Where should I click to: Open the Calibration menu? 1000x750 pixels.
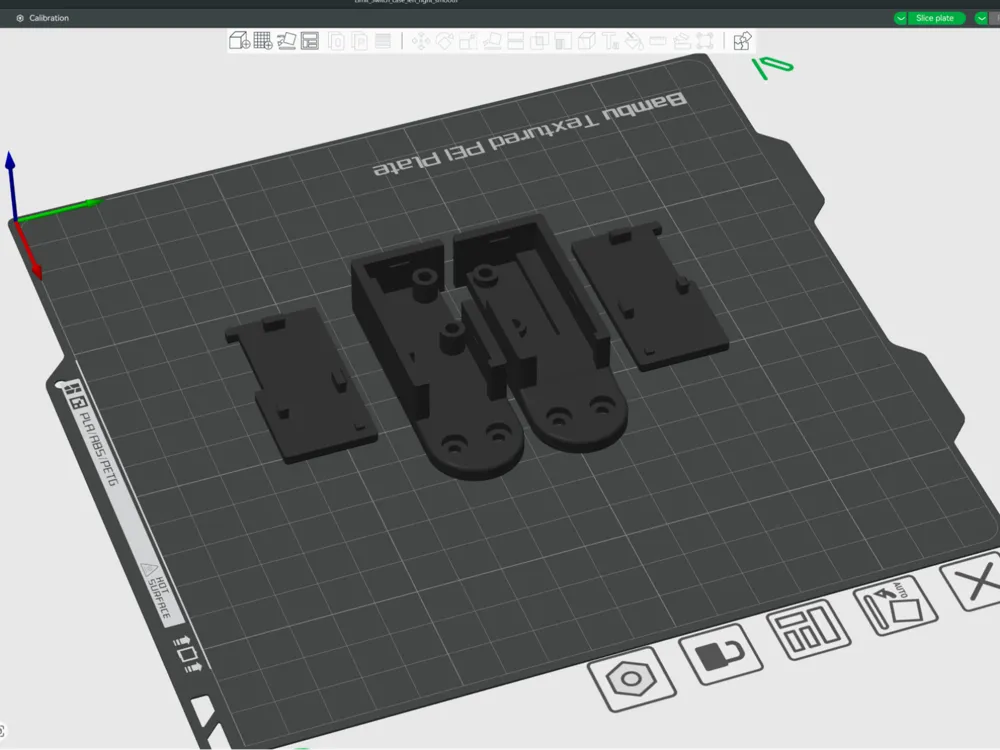(x=42, y=18)
